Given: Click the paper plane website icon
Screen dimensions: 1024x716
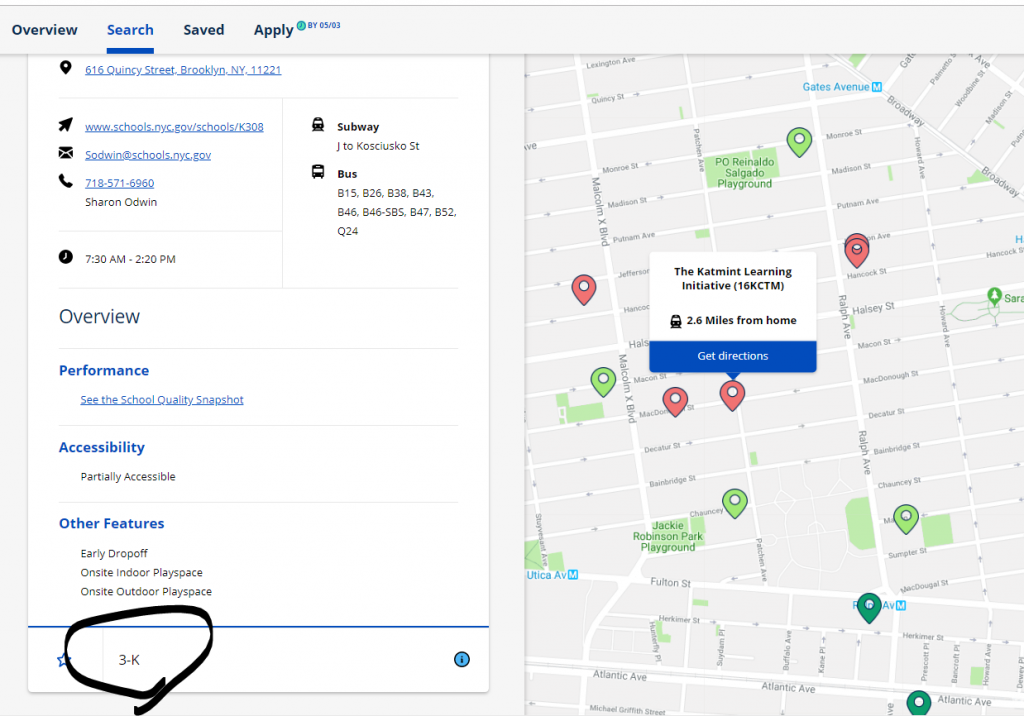Looking at the screenshot, I should [65, 125].
